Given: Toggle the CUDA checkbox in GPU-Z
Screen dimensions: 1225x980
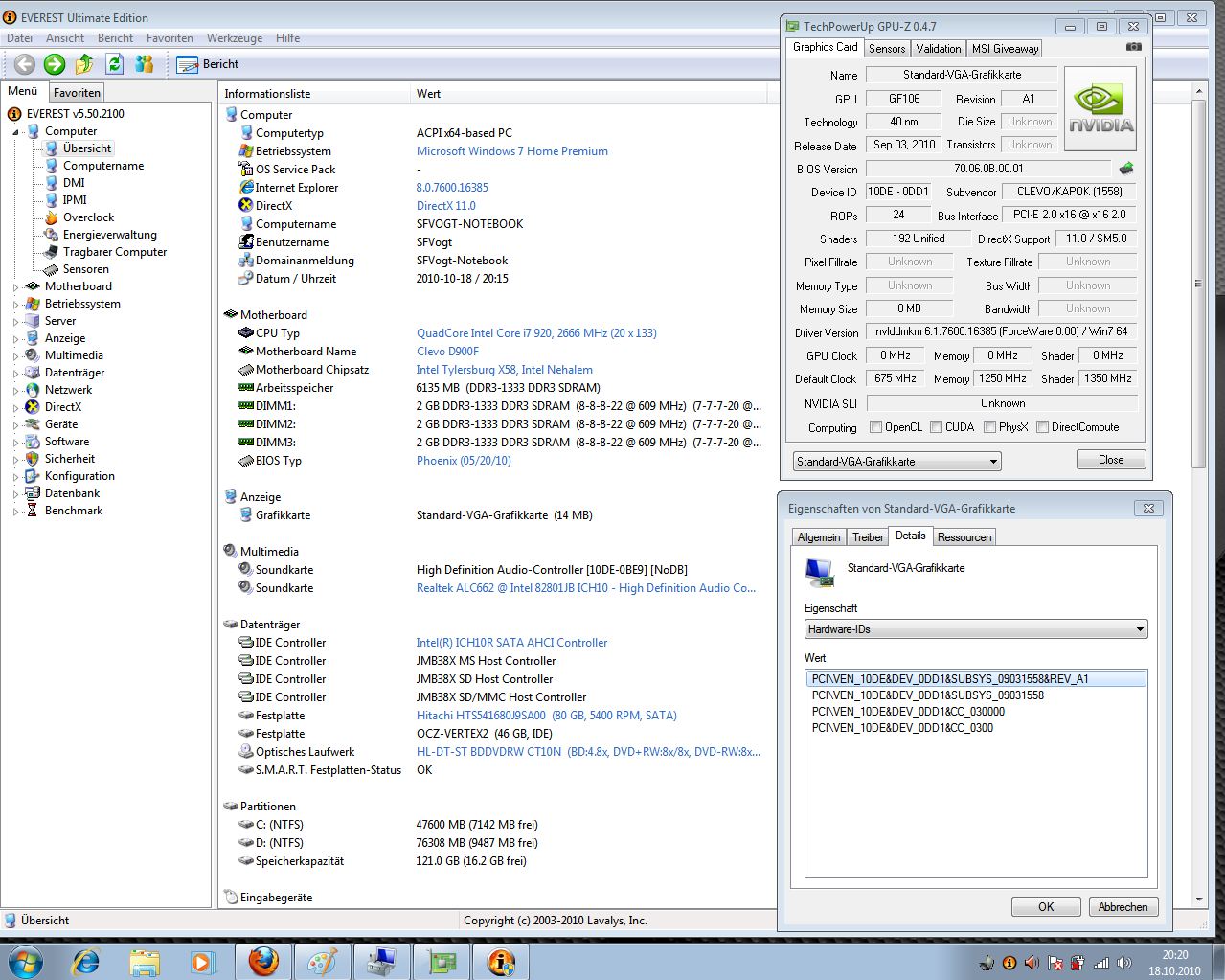Looking at the screenshot, I should 936,427.
